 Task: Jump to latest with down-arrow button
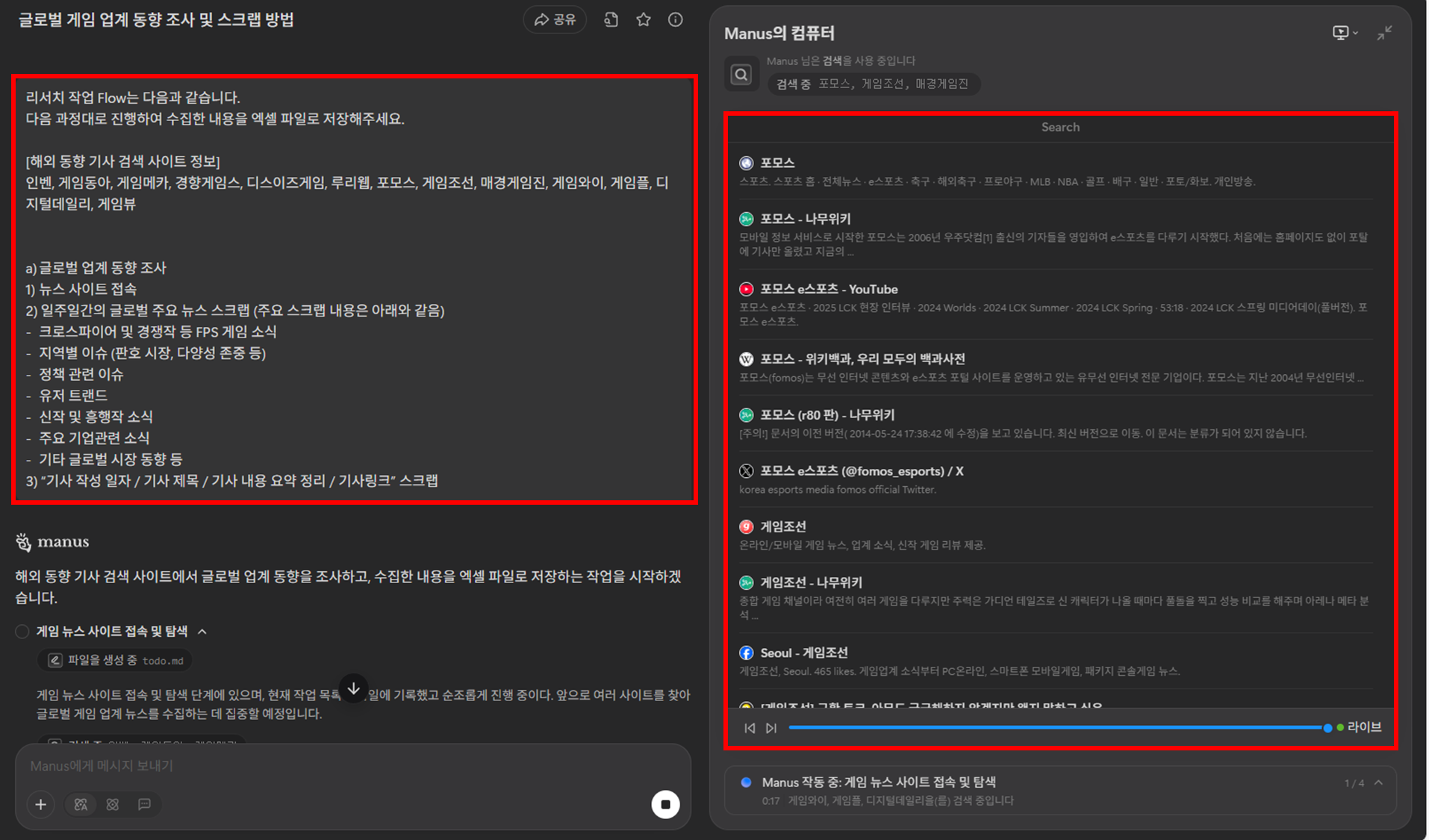(x=354, y=688)
